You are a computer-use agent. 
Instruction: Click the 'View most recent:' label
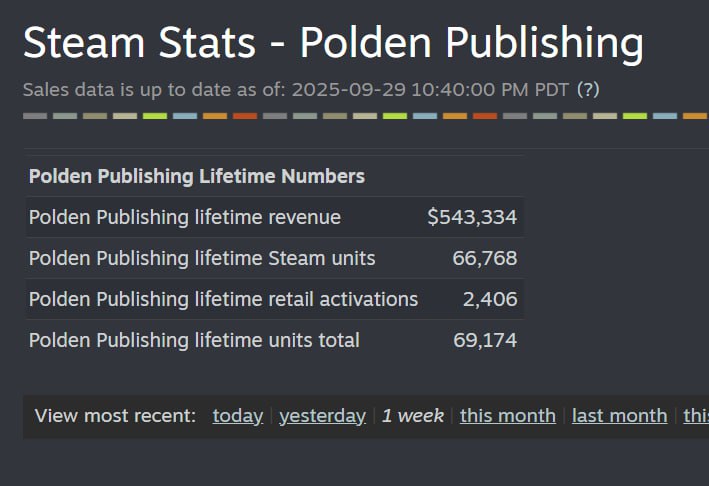pyautogui.click(x=115, y=416)
